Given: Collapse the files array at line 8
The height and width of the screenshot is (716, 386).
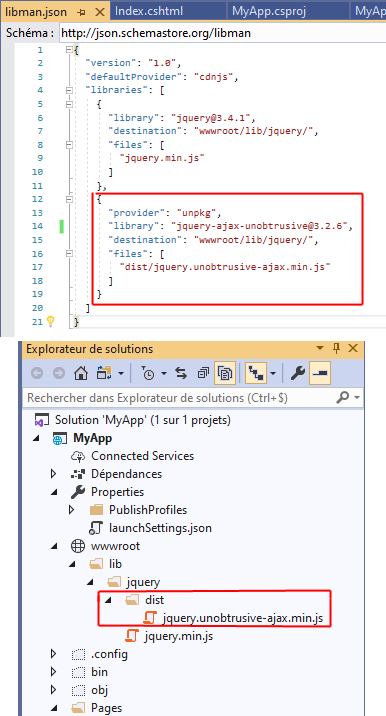Looking at the screenshot, I should [69, 145].
